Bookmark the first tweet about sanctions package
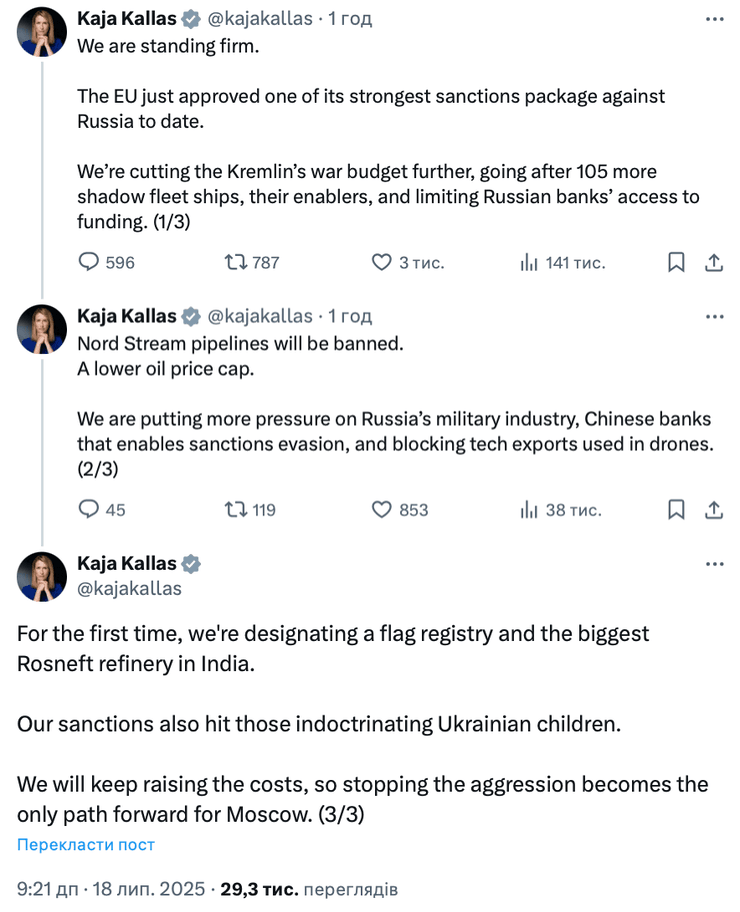This screenshot has height=912, width=740. point(676,262)
